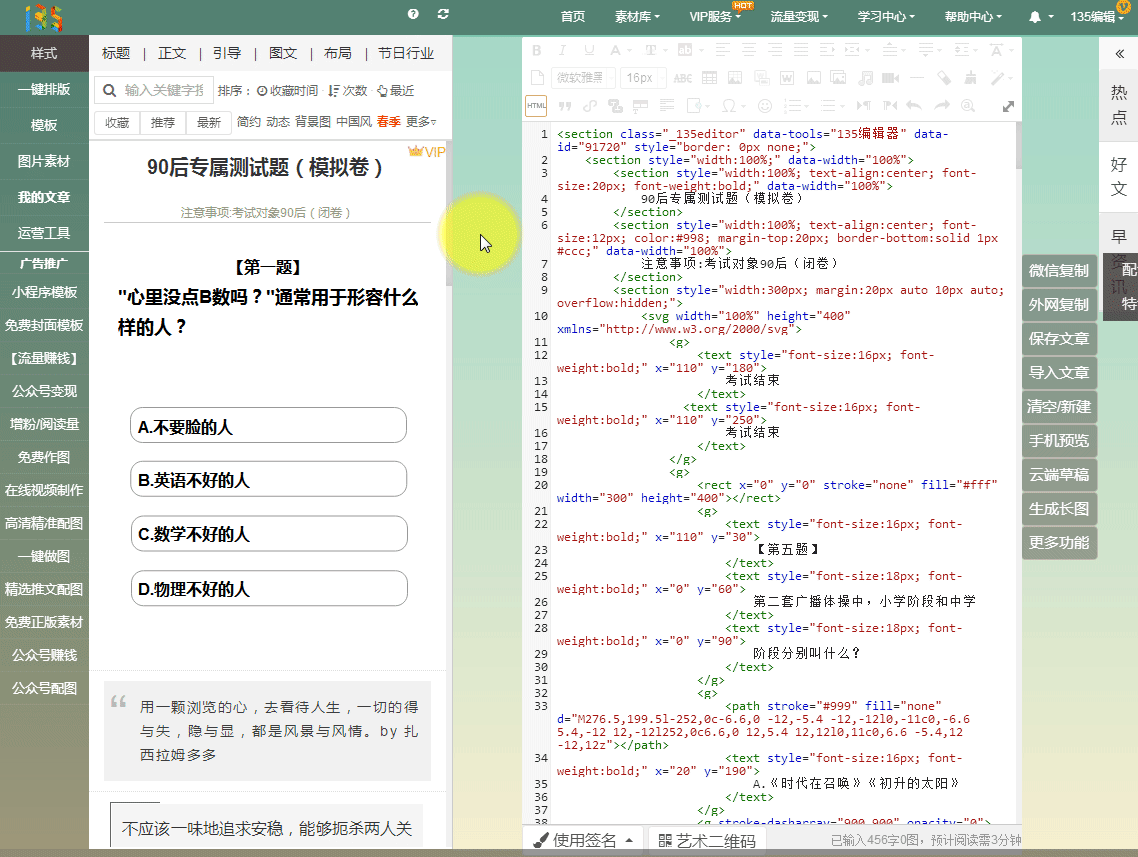The height and width of the screenshot is (857, 1138).
Task: Switch to the 标题 tab
Action: [x=116, y=53]
